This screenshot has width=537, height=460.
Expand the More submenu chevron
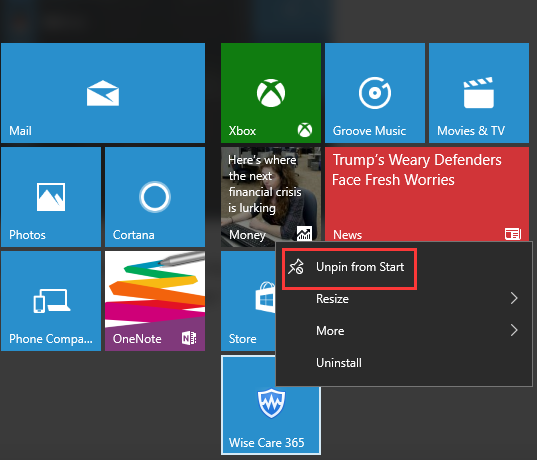click(514, 330)
